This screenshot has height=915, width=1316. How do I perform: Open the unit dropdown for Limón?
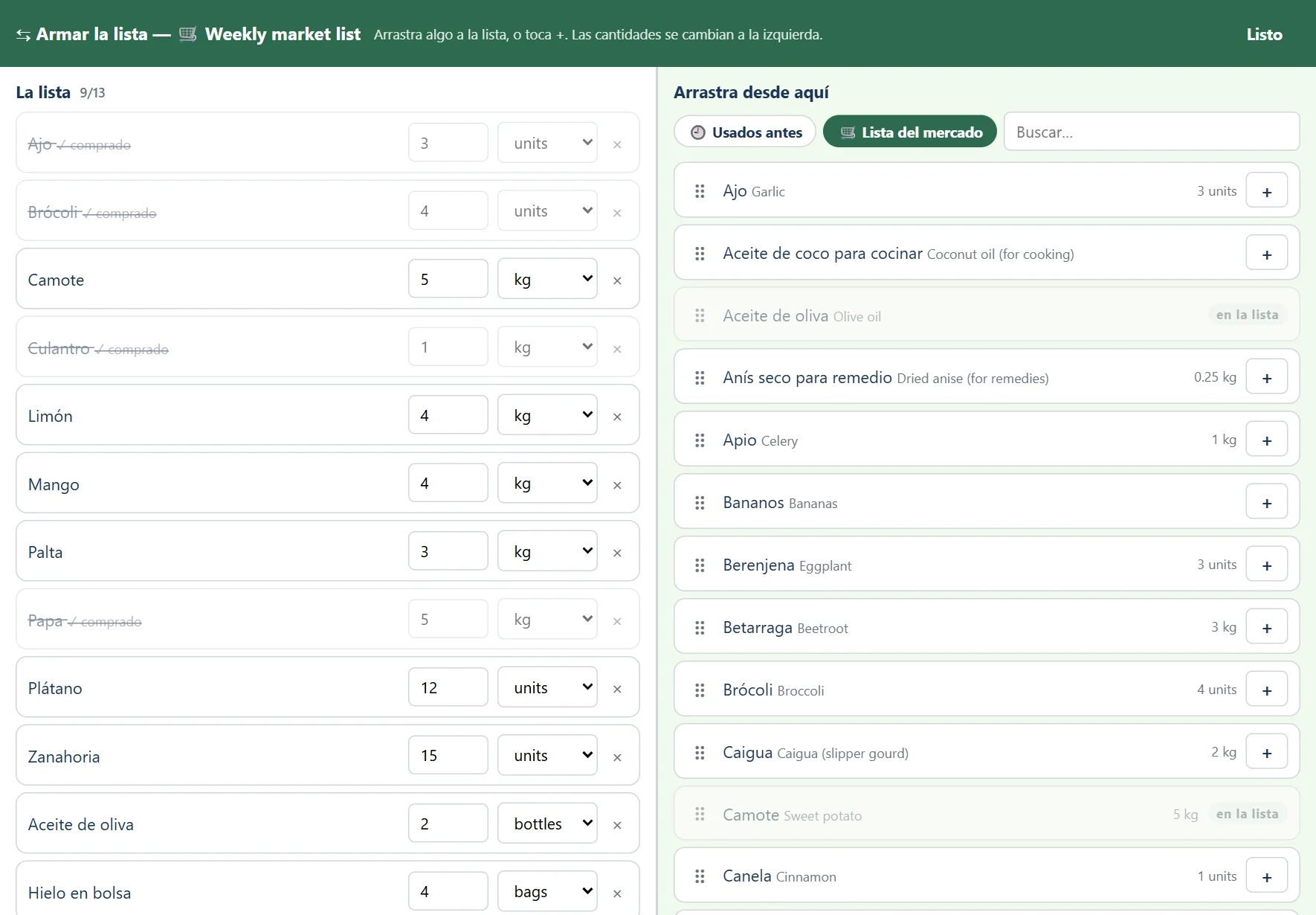pos(547,415)
